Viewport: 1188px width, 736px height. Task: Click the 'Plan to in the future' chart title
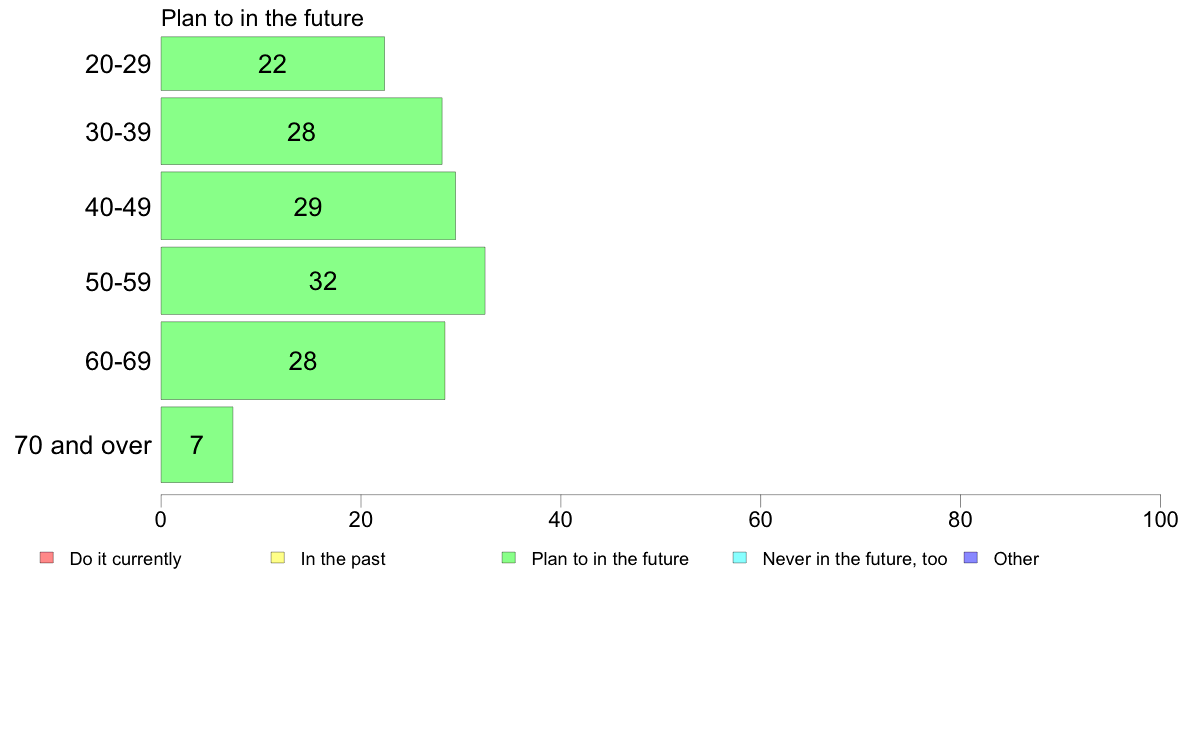tap(262, 18)
